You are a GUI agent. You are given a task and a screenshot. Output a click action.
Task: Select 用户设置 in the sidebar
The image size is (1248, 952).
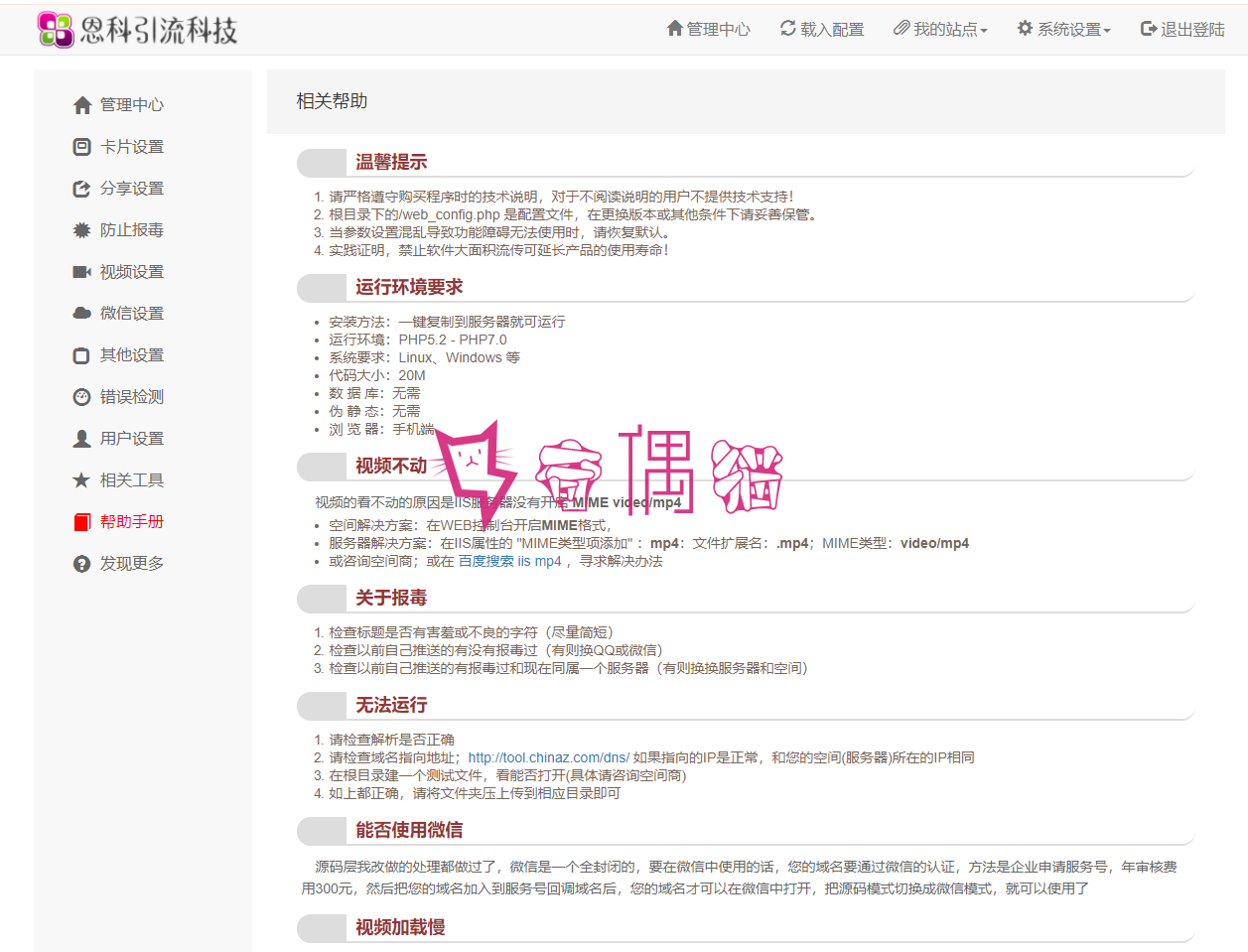pyautogui.click(x=132, y=439)
